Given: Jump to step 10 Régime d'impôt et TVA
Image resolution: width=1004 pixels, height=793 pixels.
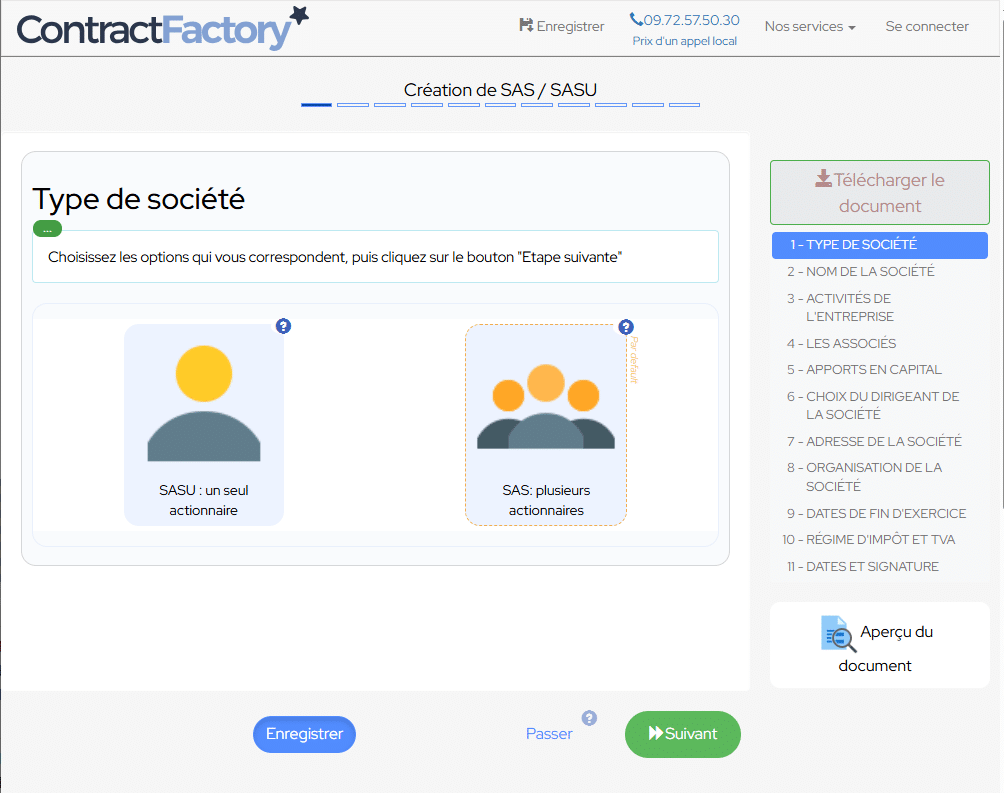Looking at the screenshot, I should click(868, 539).
